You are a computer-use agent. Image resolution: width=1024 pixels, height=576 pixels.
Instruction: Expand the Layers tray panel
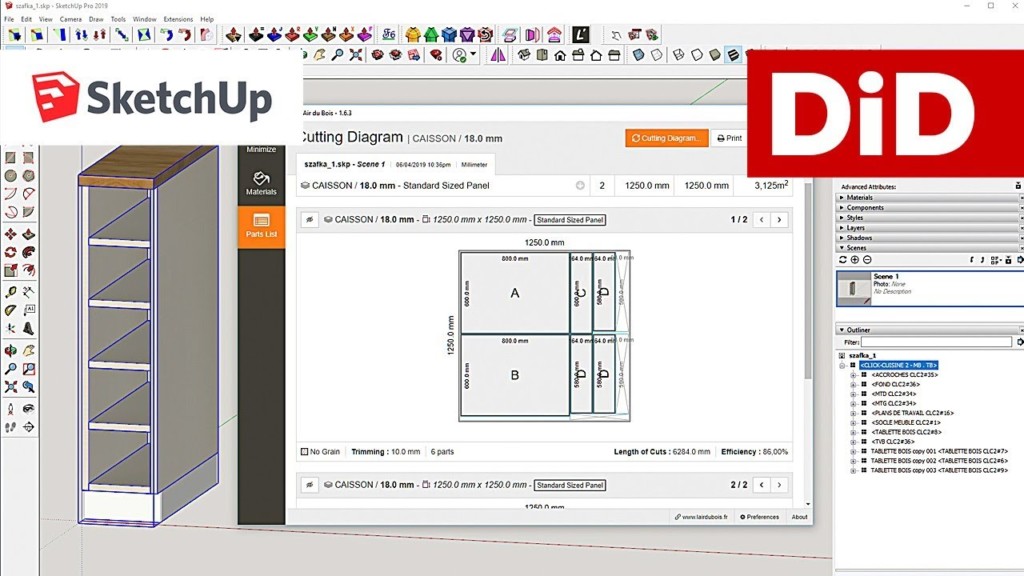click(x=841, y=228)
